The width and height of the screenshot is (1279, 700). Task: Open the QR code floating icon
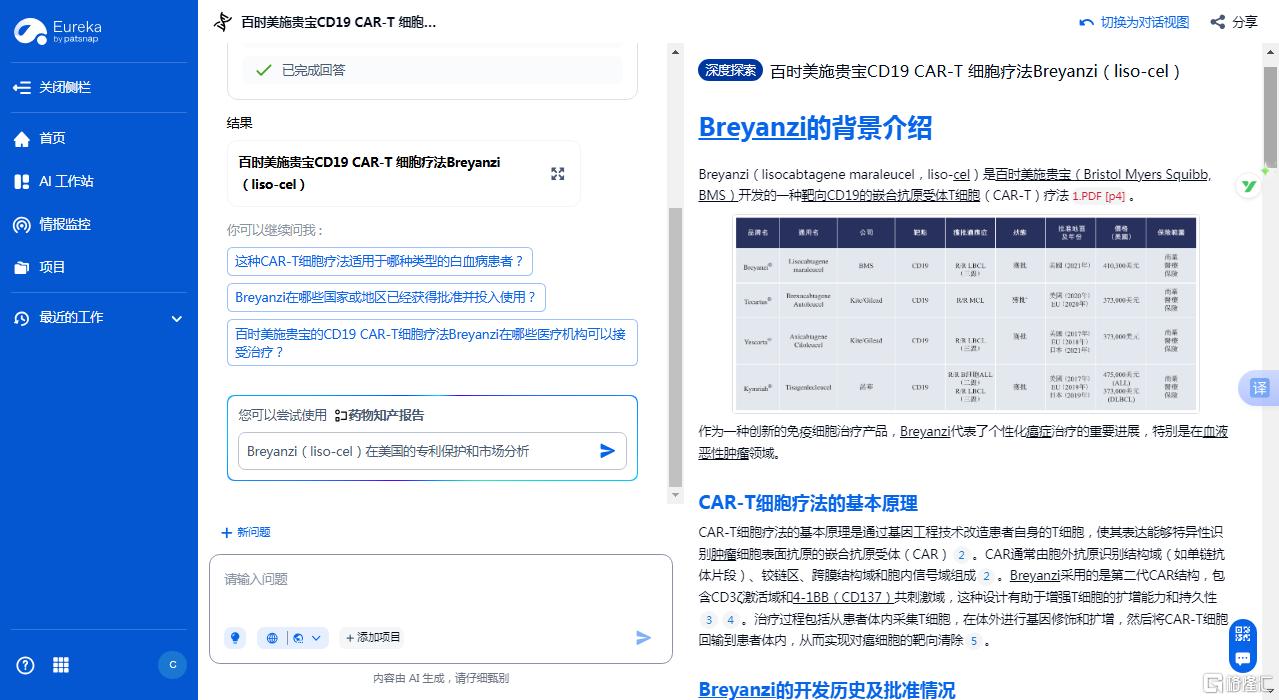pyautogui.click(x=1243, y=632)
